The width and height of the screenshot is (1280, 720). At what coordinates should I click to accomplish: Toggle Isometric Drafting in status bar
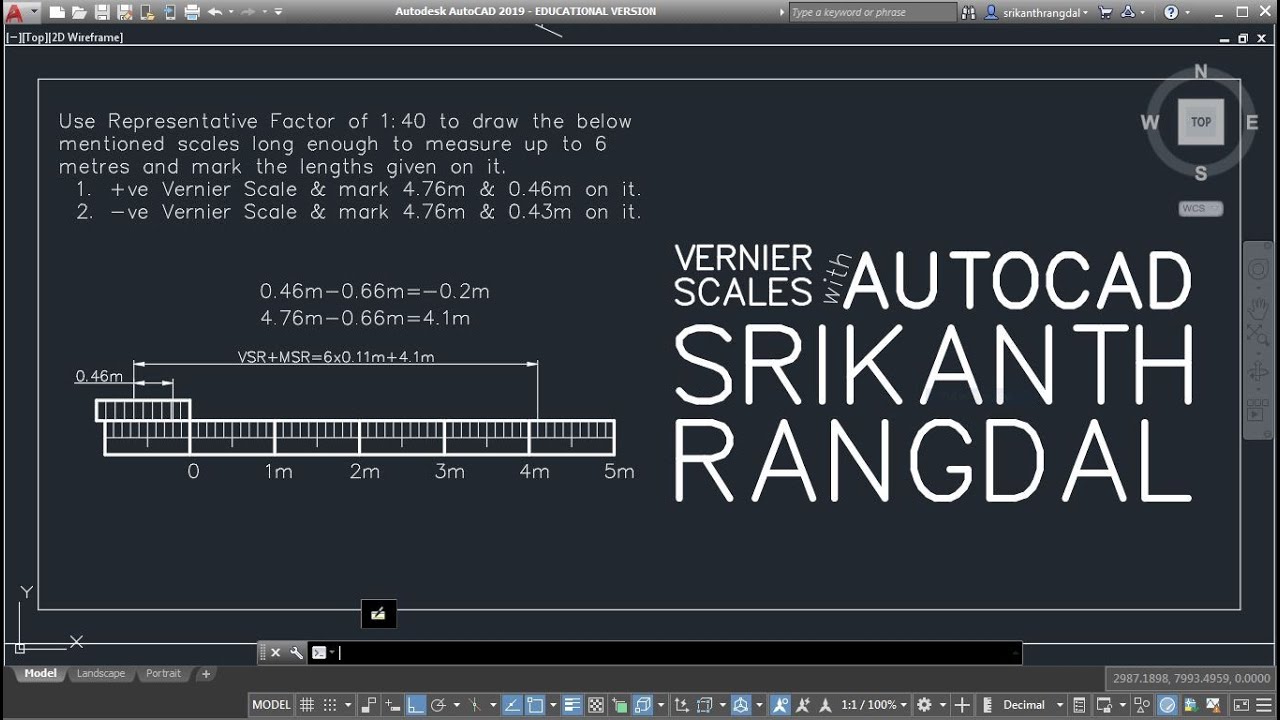[x=474, y=705]
